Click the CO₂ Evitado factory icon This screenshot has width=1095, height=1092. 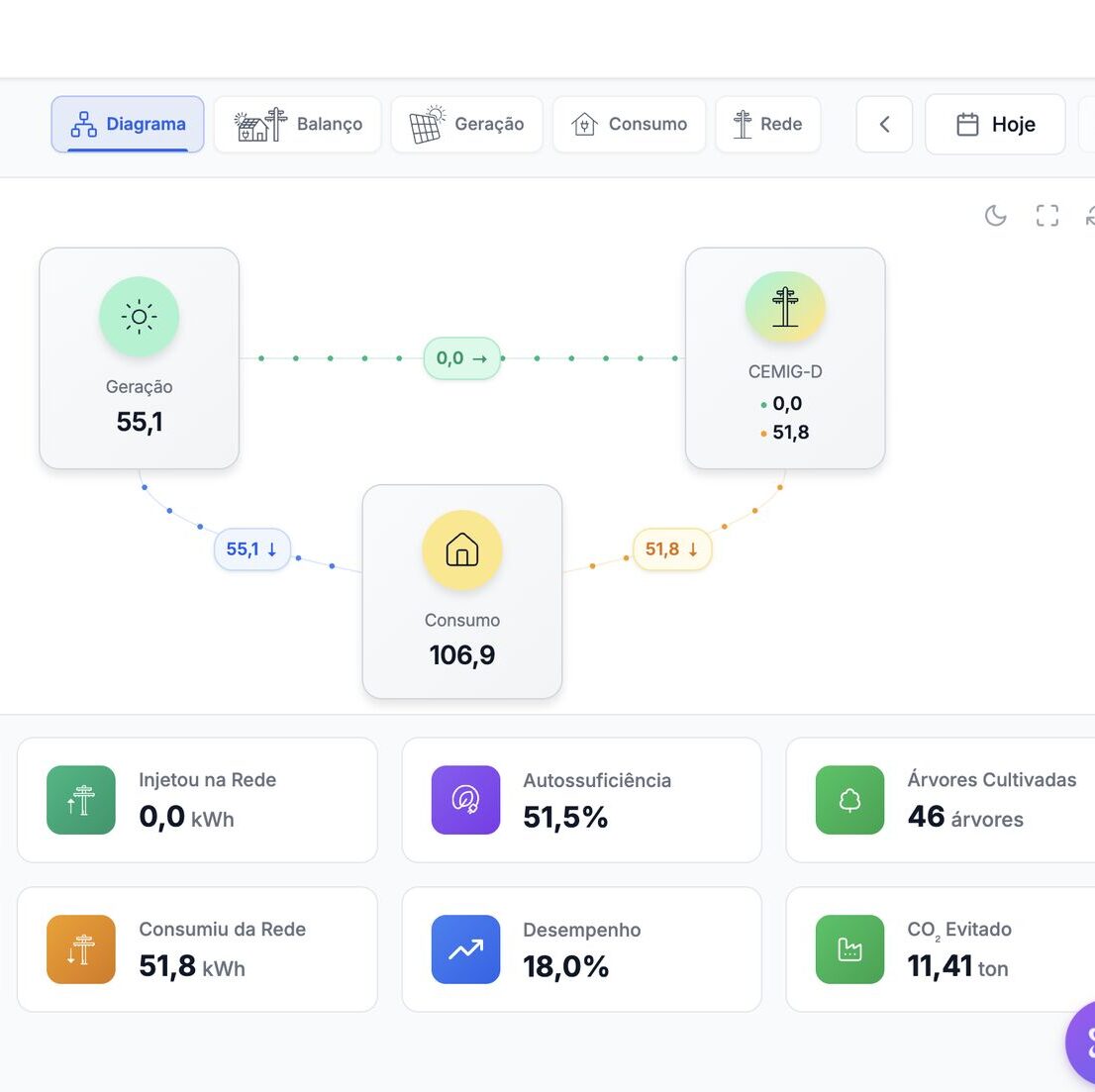coord(849,949)
